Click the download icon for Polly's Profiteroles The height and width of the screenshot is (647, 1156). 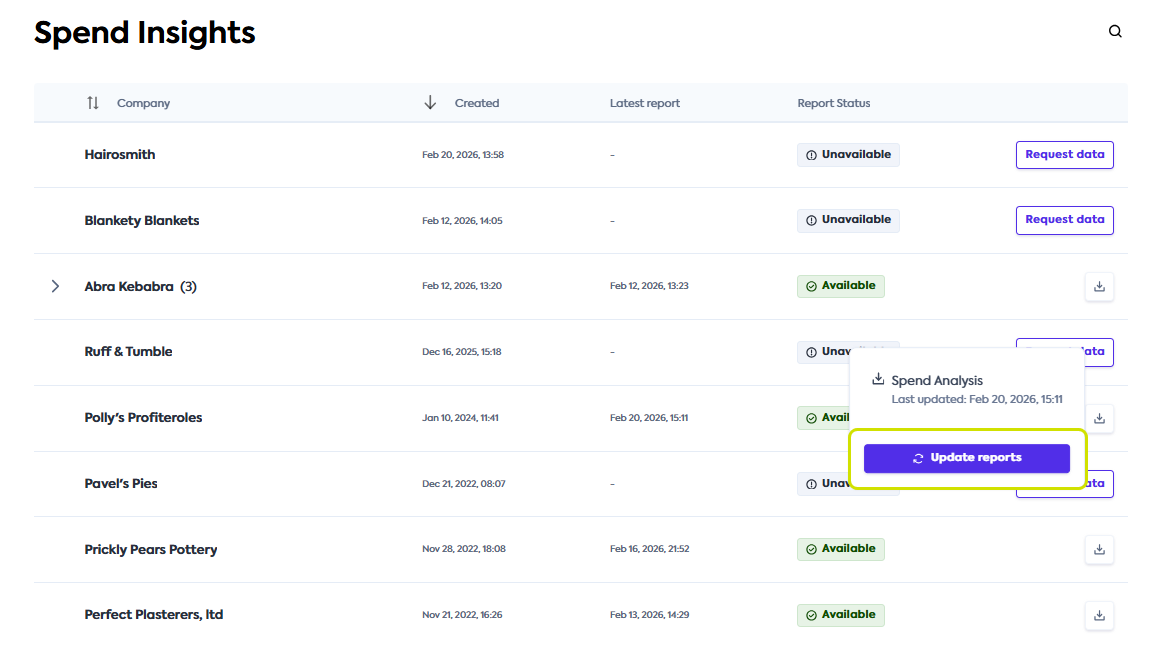(1099, 418)
